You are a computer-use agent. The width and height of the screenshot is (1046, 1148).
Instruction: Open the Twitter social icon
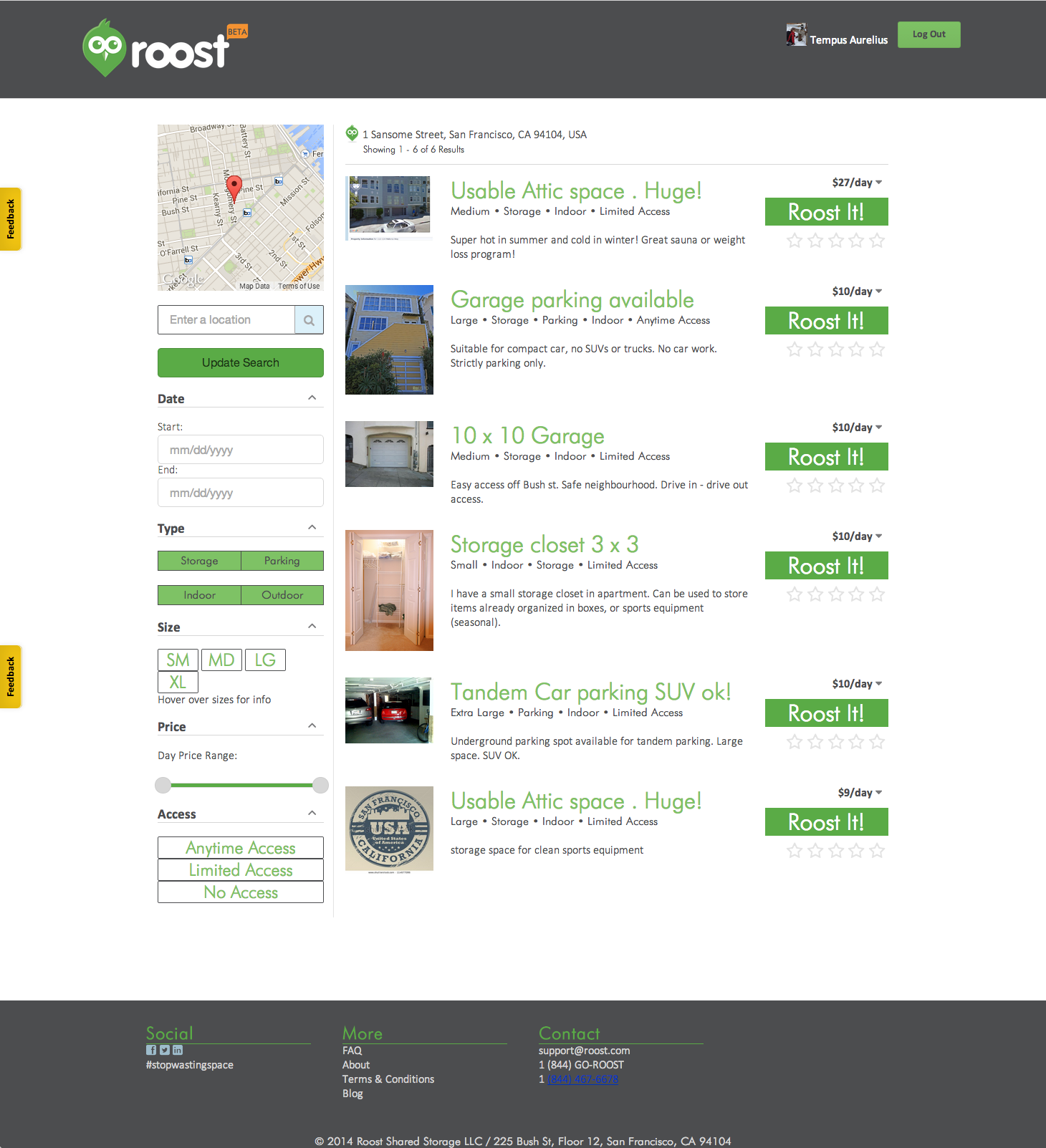tap(165, 1050)
